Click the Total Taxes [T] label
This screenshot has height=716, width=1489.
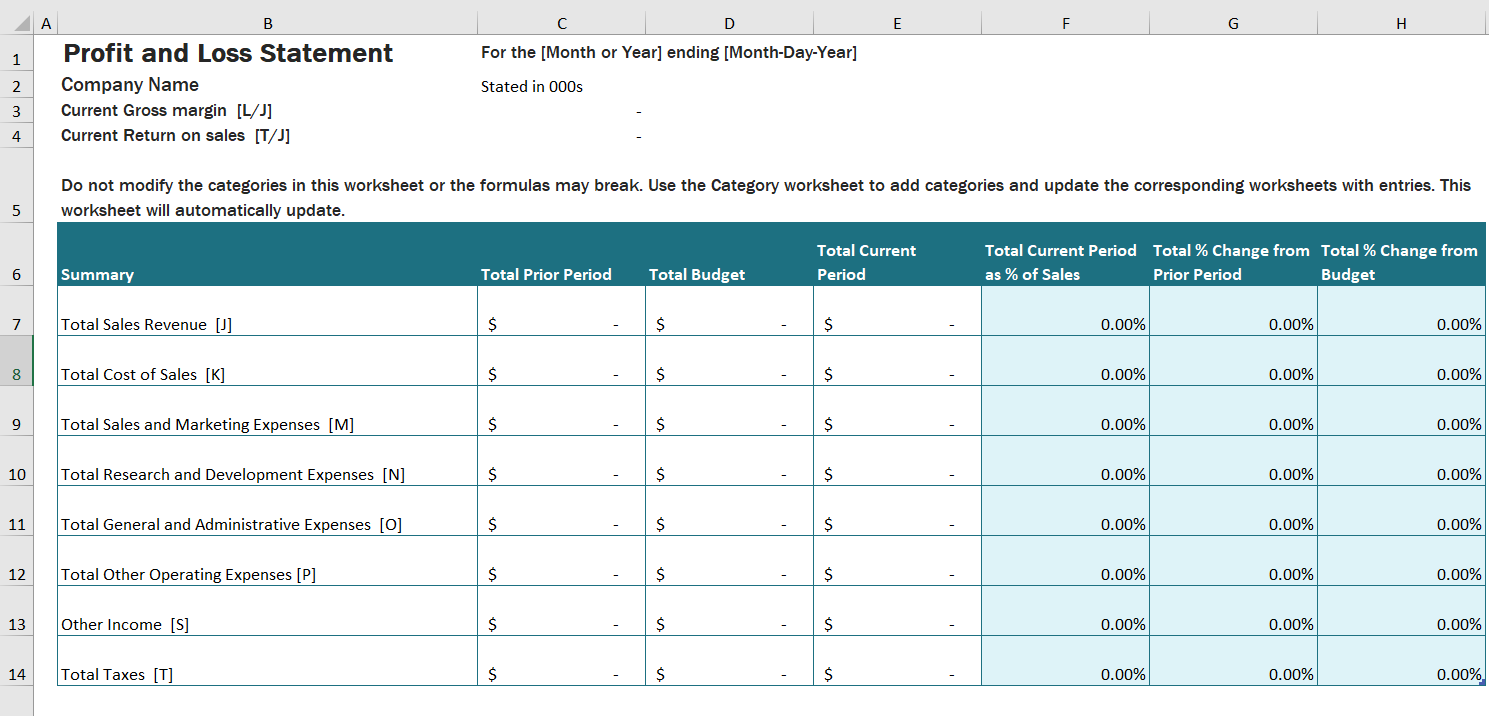tap(117, 674)
